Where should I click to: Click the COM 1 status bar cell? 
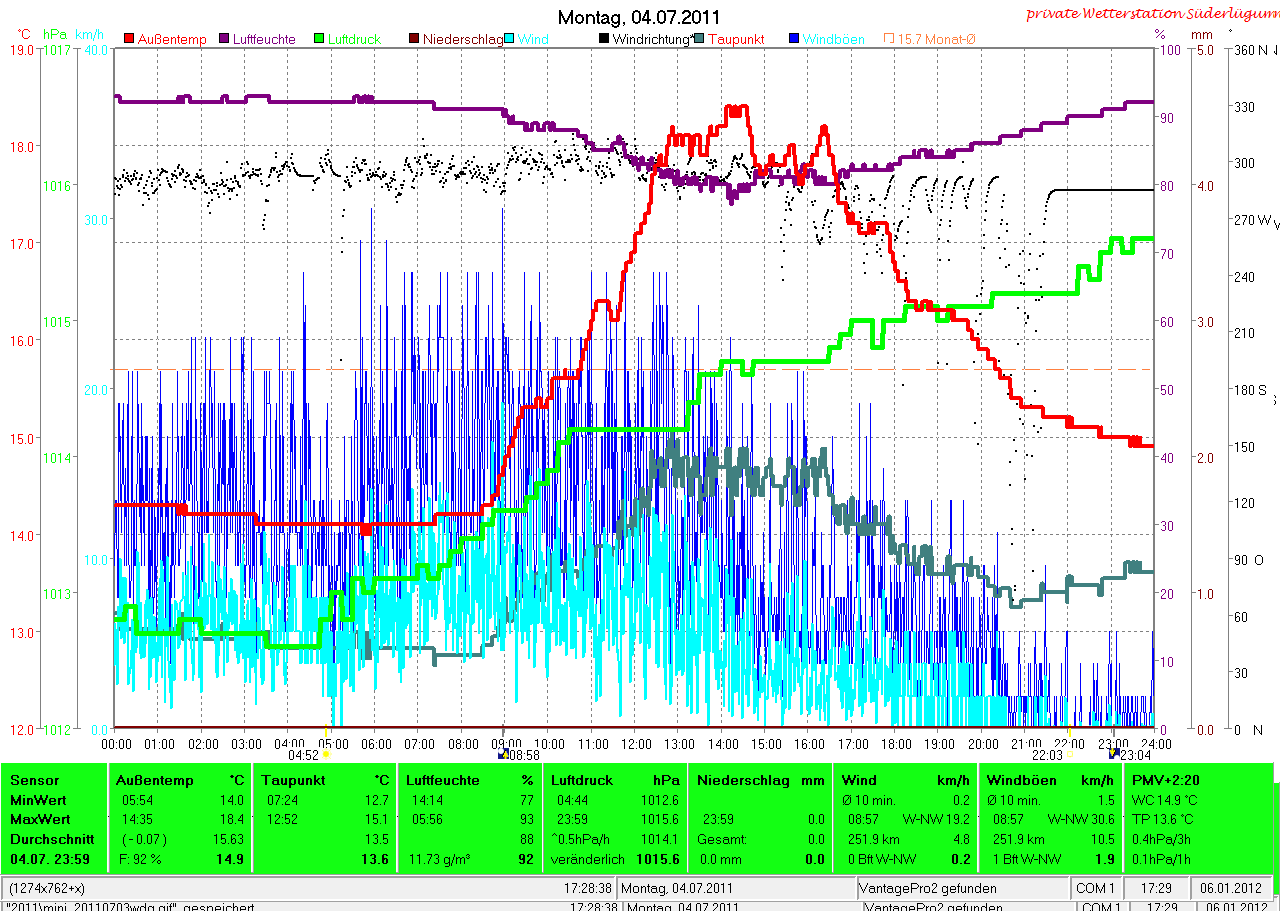pyautogui.click(x=1095, y=888)
